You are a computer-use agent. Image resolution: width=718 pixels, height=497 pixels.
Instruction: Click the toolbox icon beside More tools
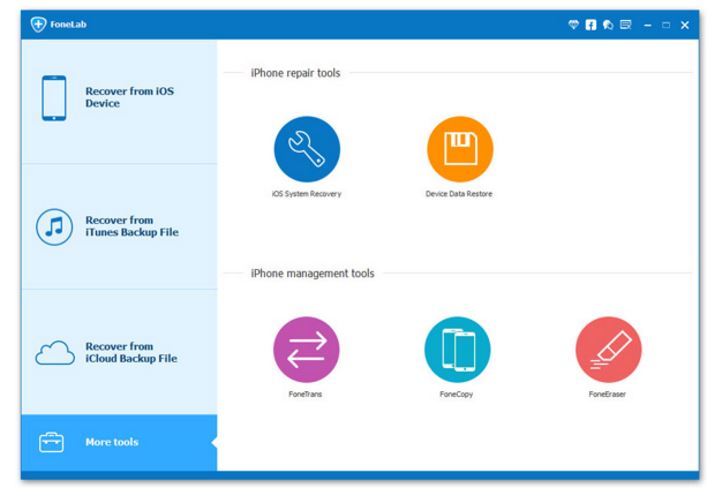[51, 442]
